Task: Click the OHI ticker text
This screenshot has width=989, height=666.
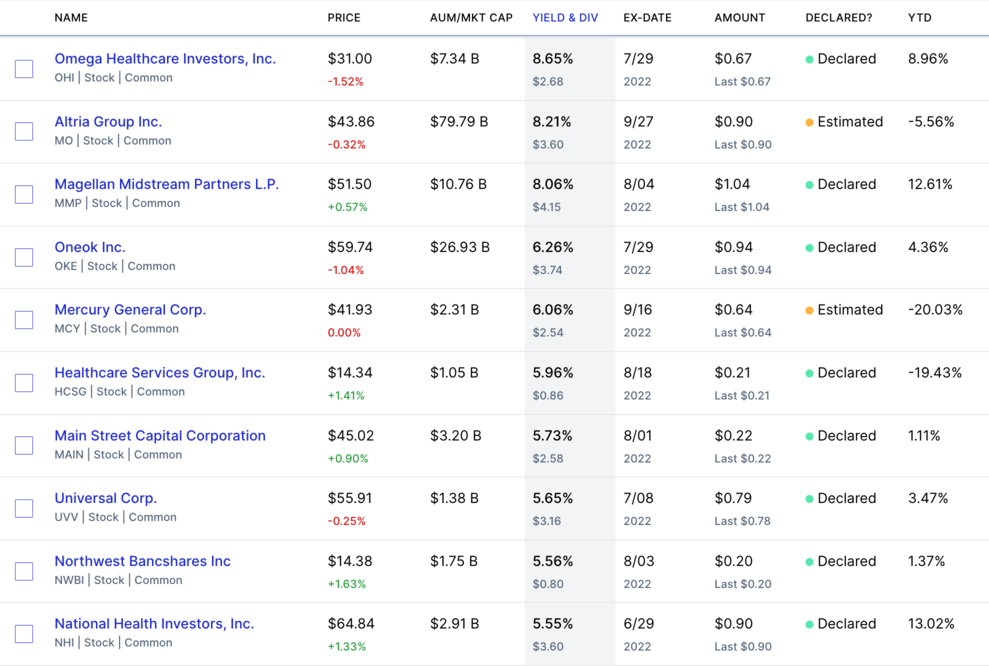Action: [x=64, y=78]
